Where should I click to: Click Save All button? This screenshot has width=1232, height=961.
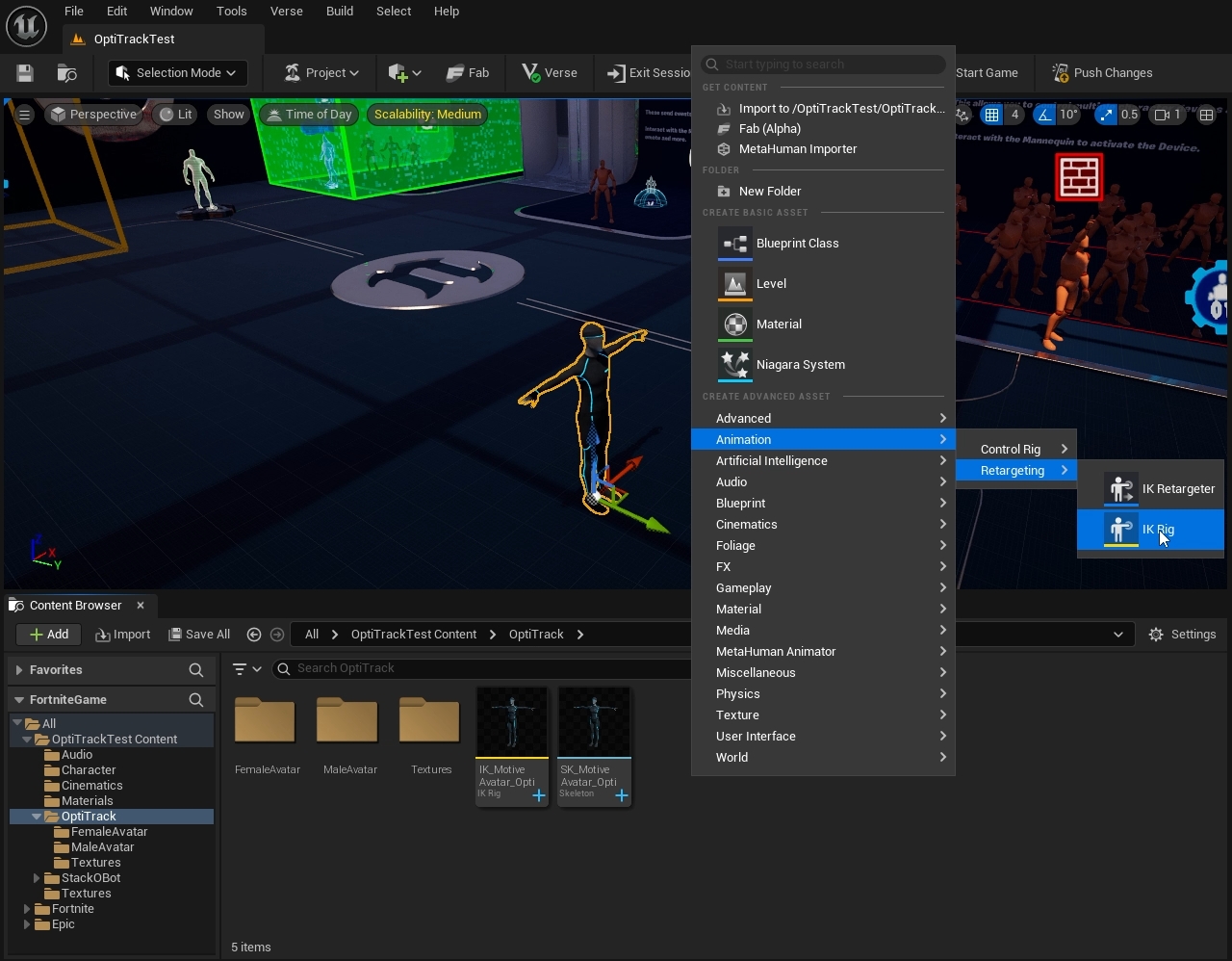[199, 635]
